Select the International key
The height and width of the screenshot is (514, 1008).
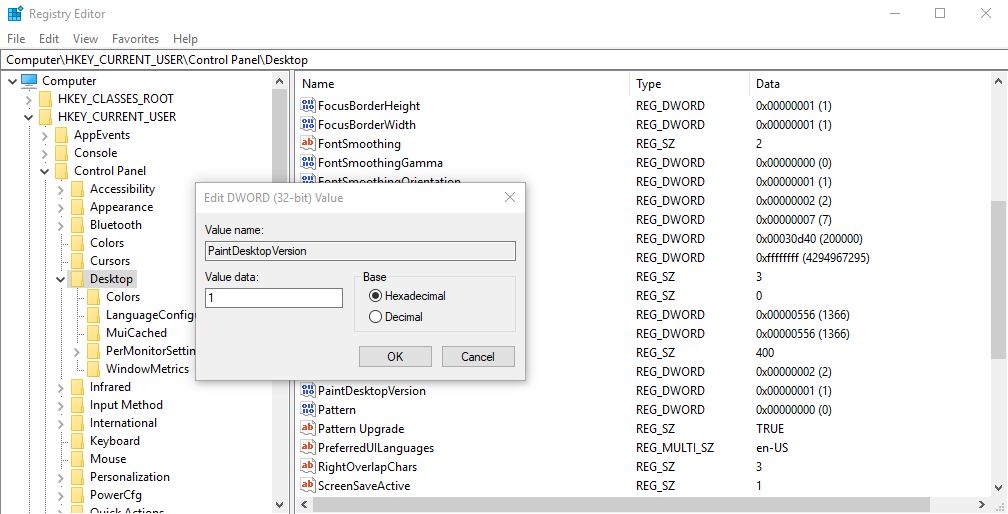pyautogui.click(x=123, y=423)
